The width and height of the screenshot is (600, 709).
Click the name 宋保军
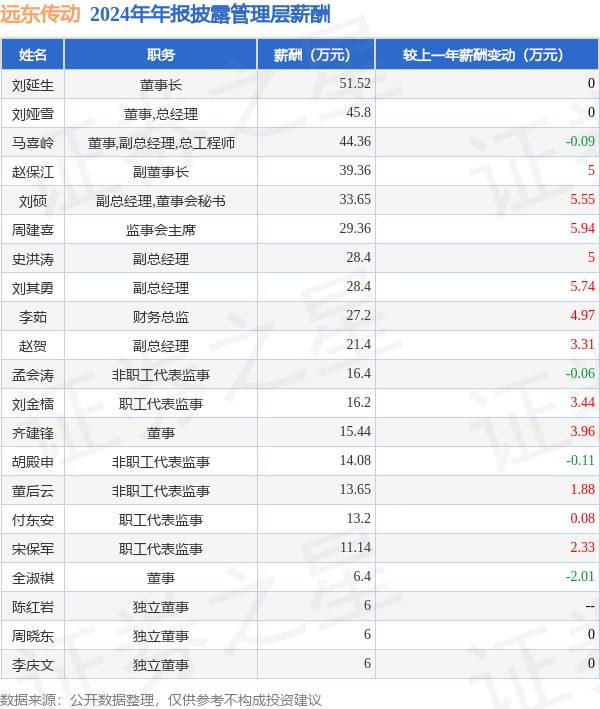[x=33, y=548]
